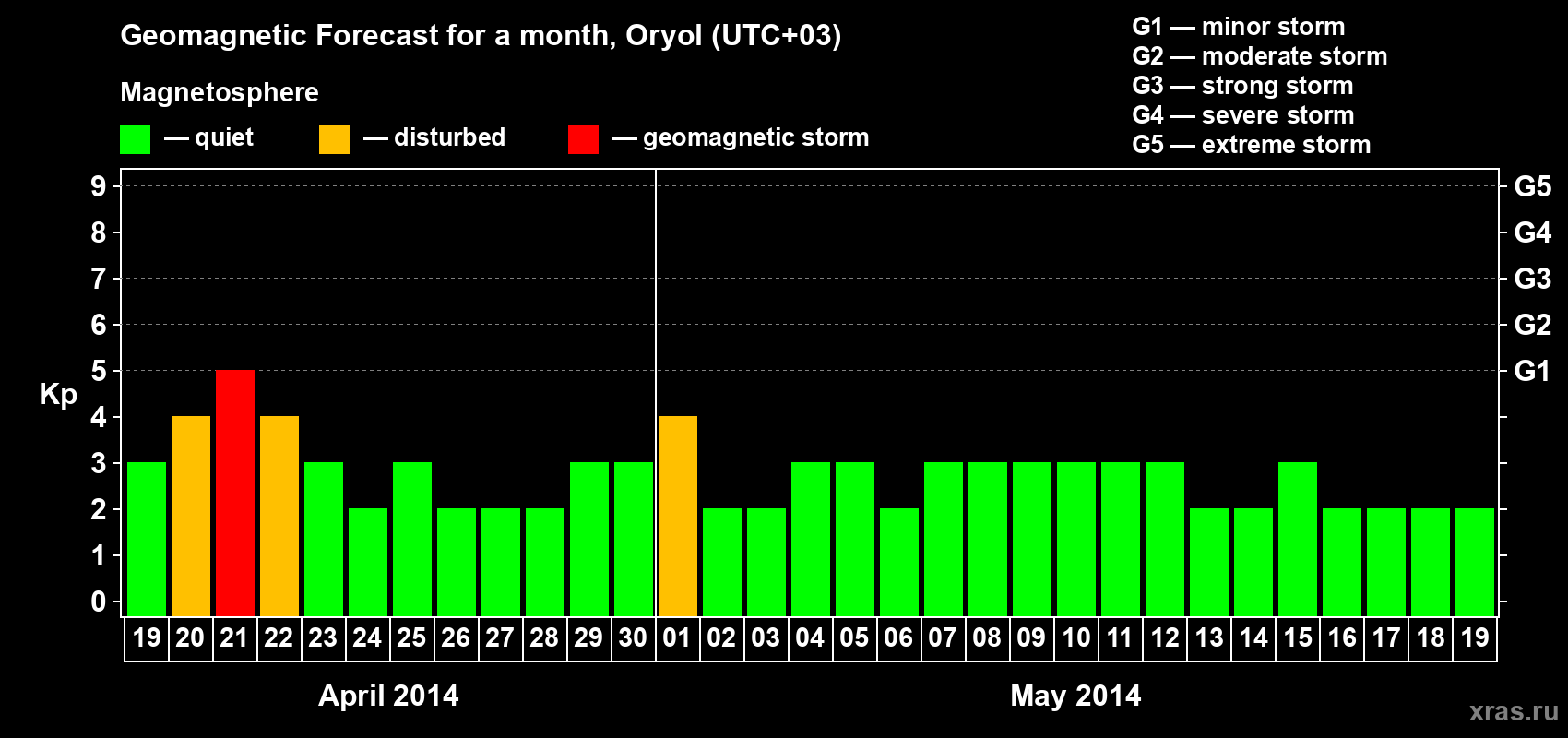Screen dimensions: 1568x738
Task: Click the orange disturbed legend swatch
Action: tap(334, 139)
